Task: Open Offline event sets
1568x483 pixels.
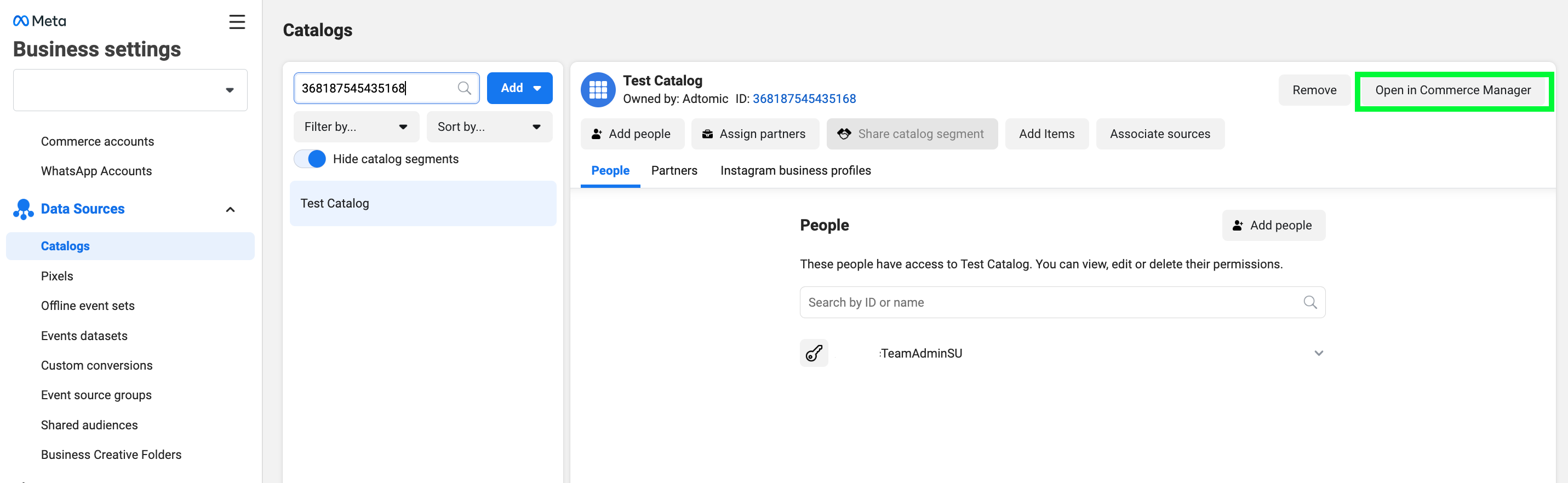Action: (x=88, y=306)
